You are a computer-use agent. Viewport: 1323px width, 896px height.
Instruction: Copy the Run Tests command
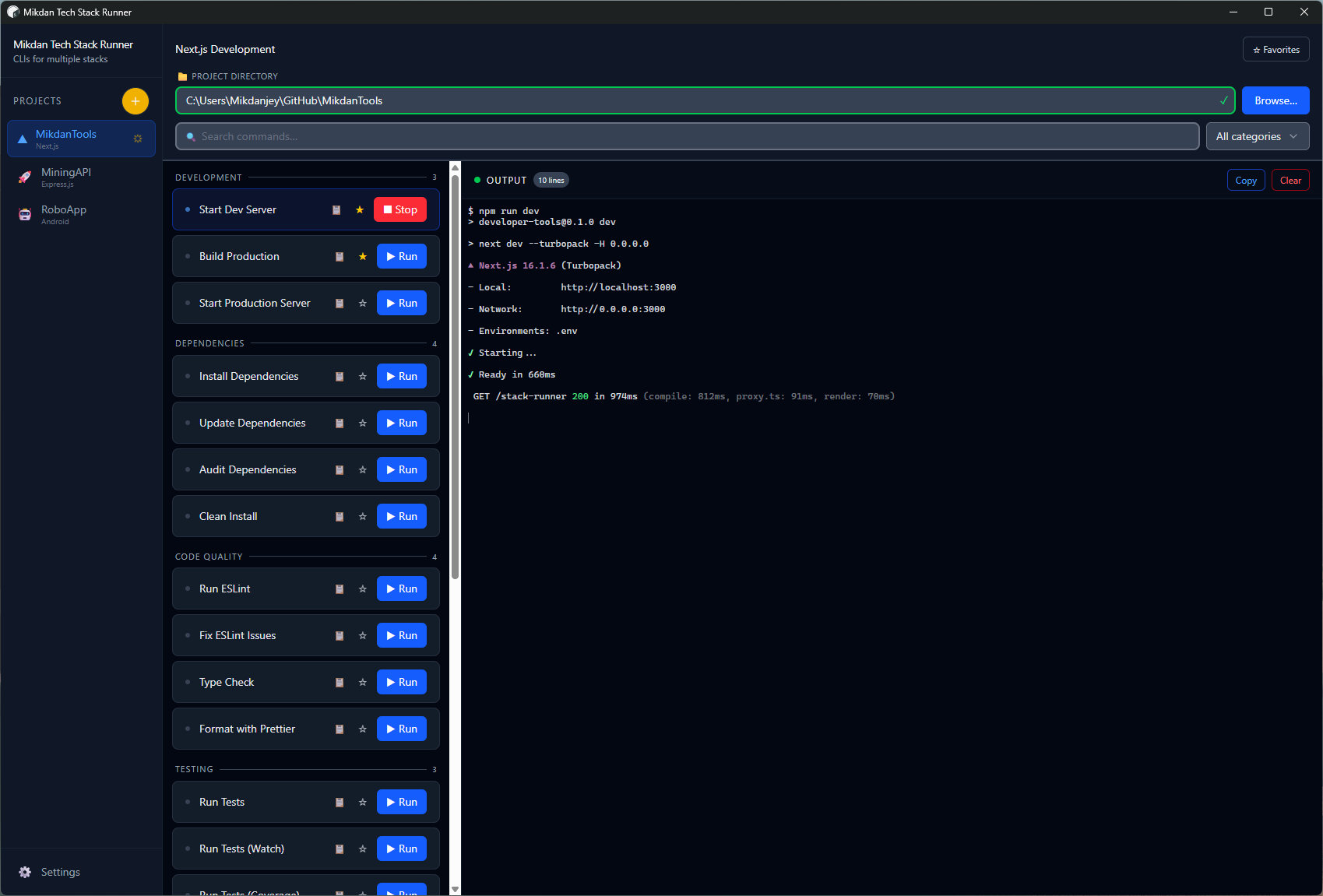(x=340, y=803)
